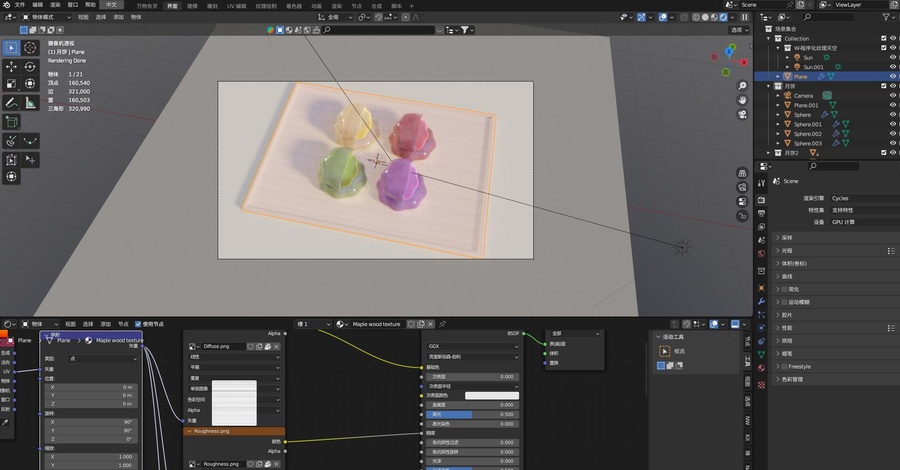
Task: Activate the Cursor tool in the viewport toolbar
Action: click(x=30, y=48)
